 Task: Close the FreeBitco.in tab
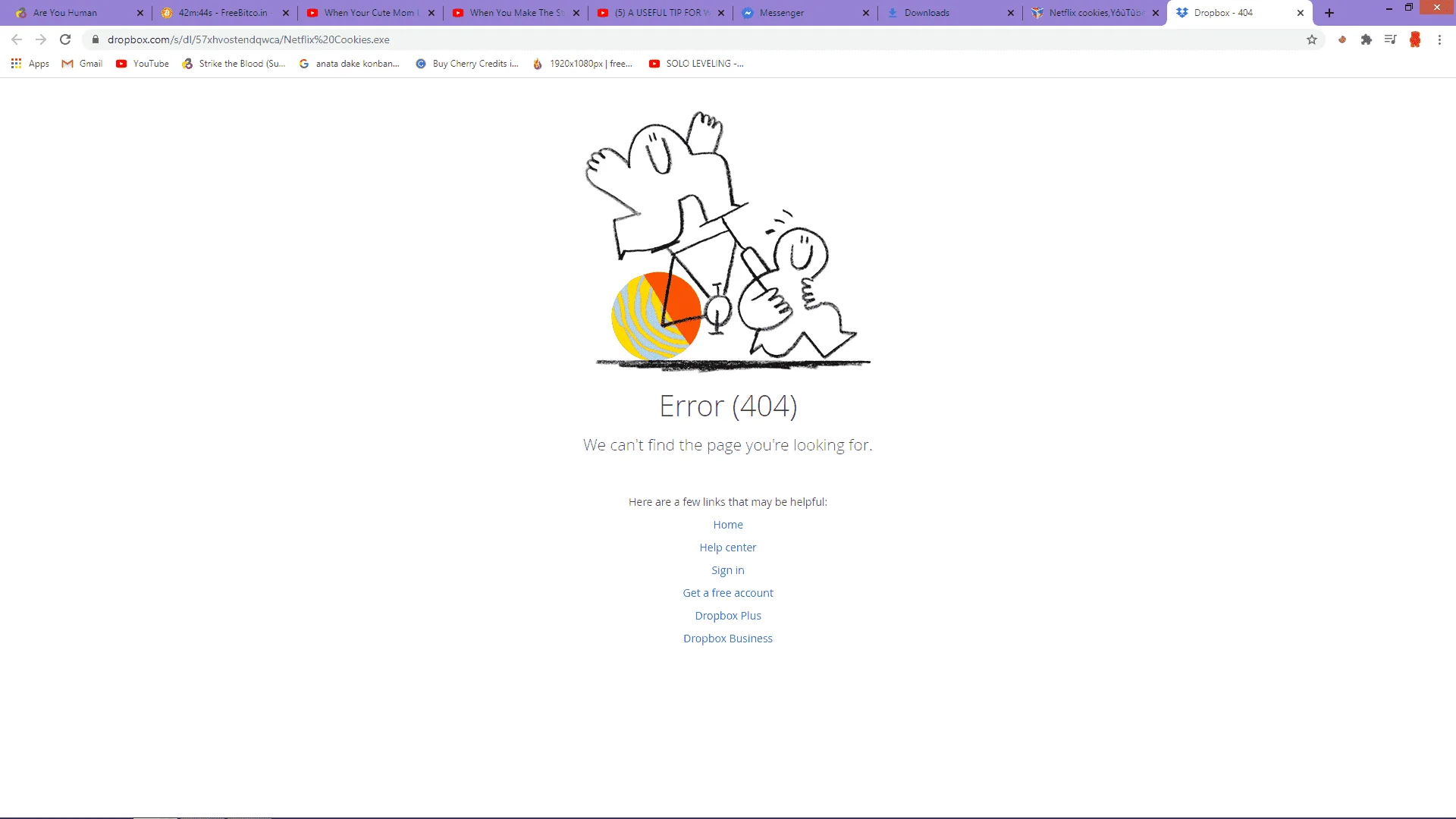pyautogui.click(x=286, y=13)
